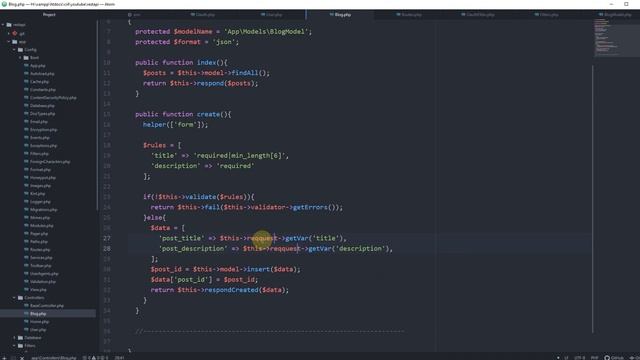Open Paths.php in the tree

(39, 242)
